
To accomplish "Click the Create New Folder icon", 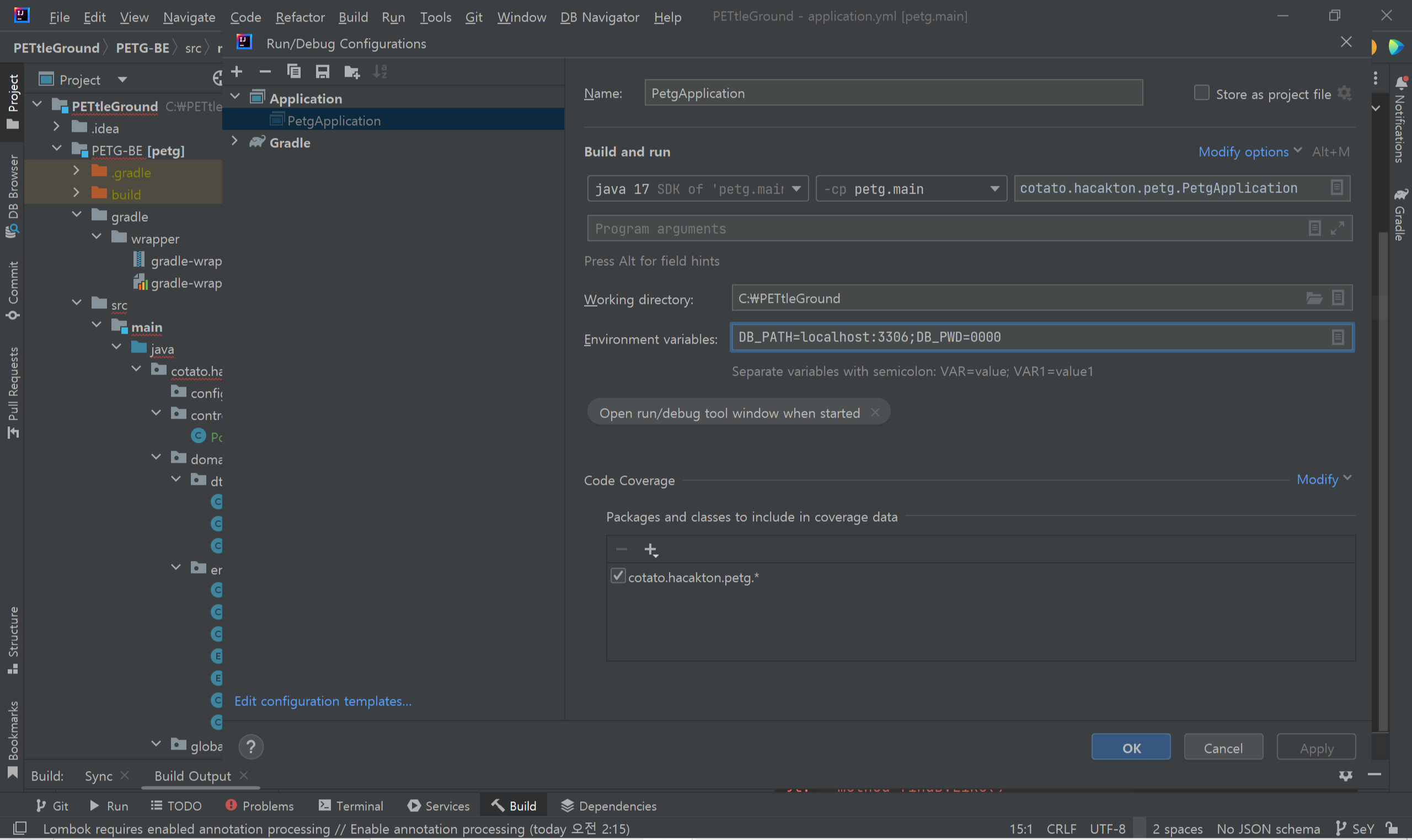I will coord(351,72).
